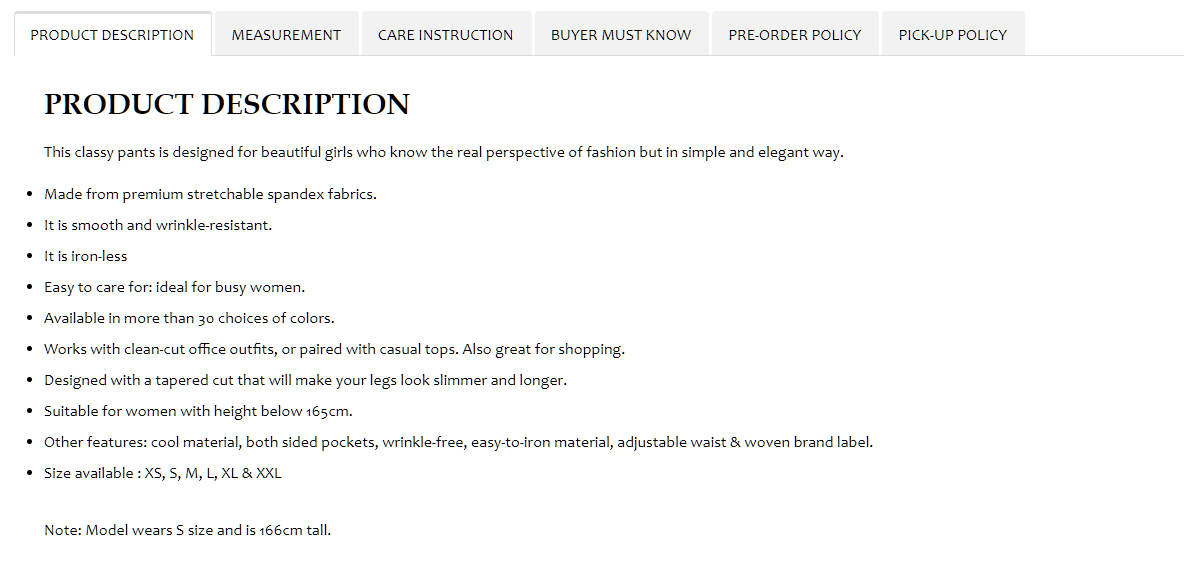Click the "It is iron-less" bullet
This screenshot has width=1199, height=564.
[x=86, y=256]
